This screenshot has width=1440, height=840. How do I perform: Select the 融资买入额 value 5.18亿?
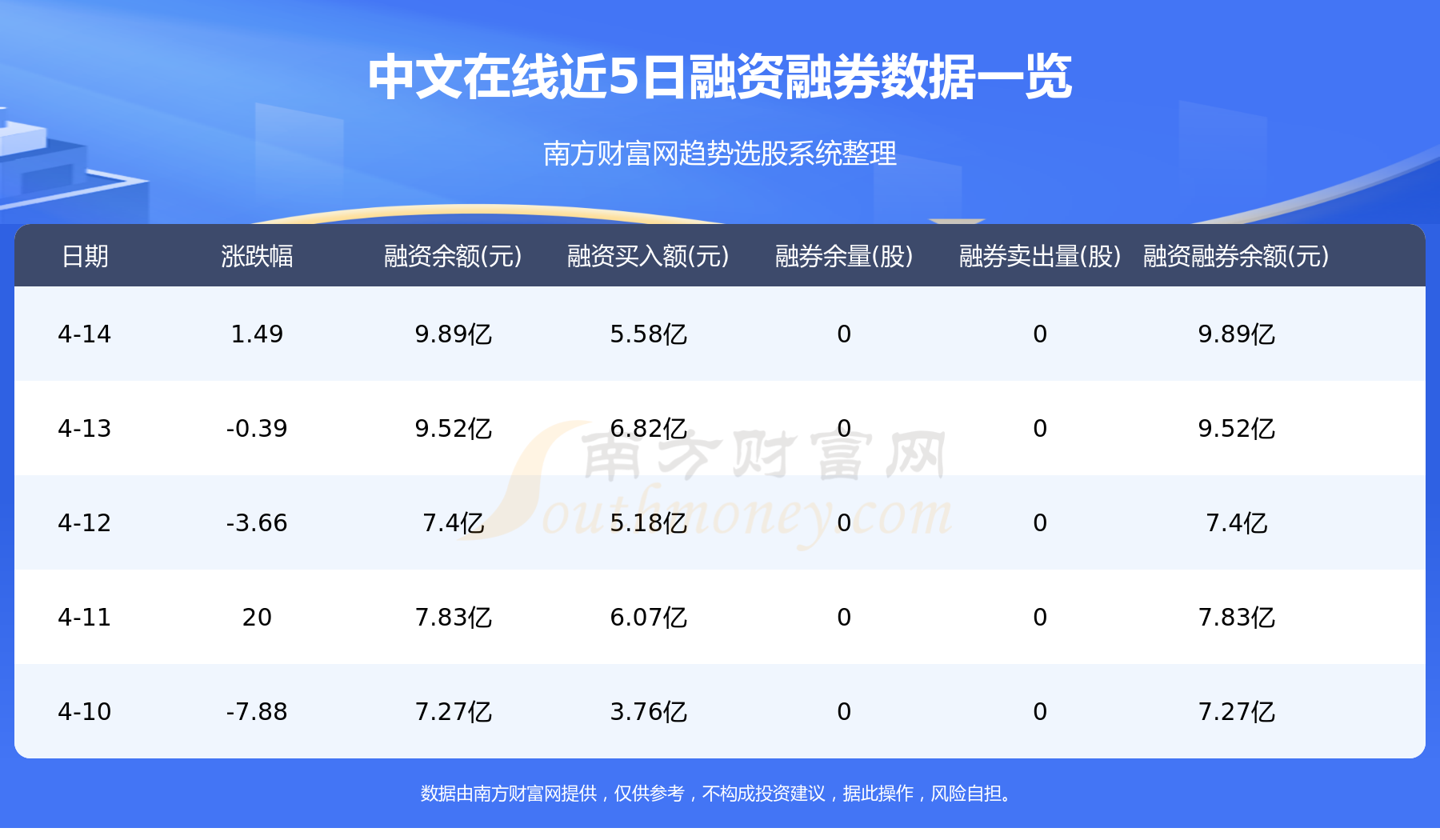pos(649,523)
